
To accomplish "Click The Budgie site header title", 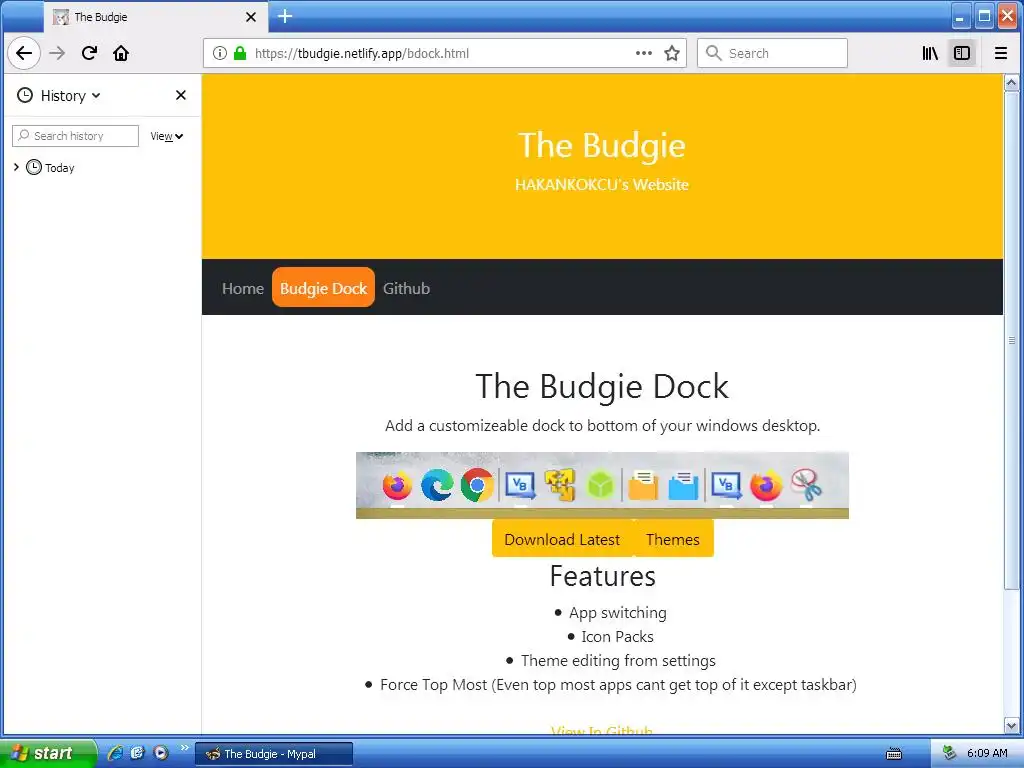I will 601,145.
